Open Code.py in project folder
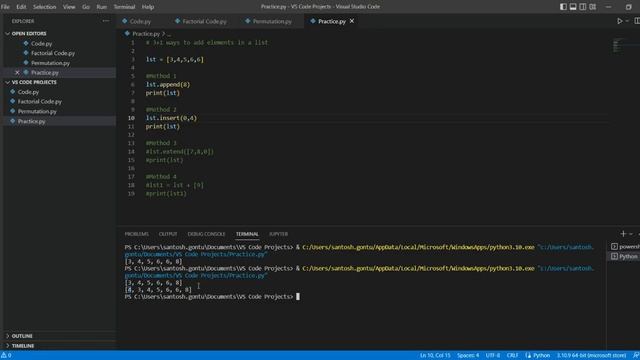Viewport: 640px width, 360px height. [x=28, y=92]
